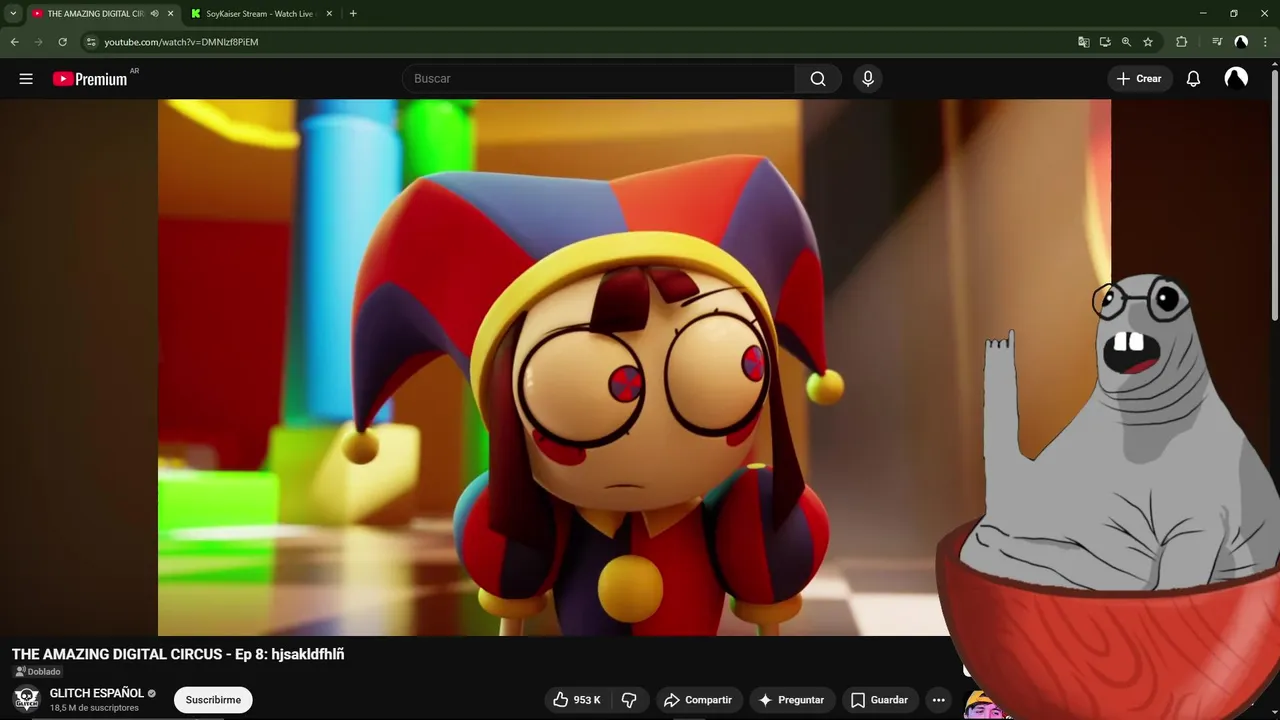Click the address bar URL
1280x720 pixels.
(181, 42)
